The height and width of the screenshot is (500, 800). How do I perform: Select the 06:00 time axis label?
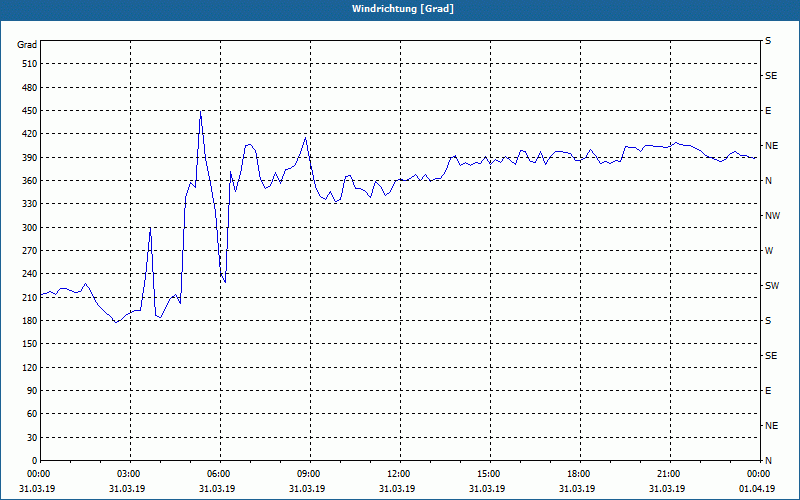click(x=218, y=474)
